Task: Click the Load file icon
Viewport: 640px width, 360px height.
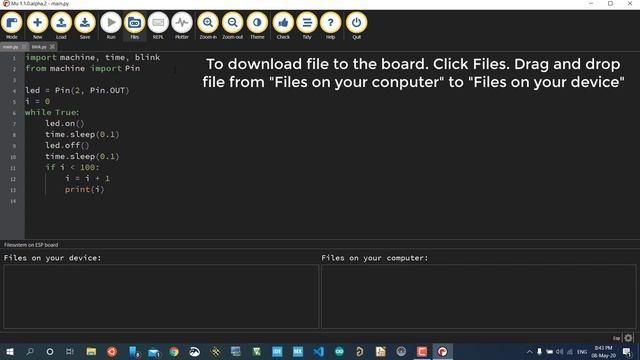Action: (x=61, y=25)
